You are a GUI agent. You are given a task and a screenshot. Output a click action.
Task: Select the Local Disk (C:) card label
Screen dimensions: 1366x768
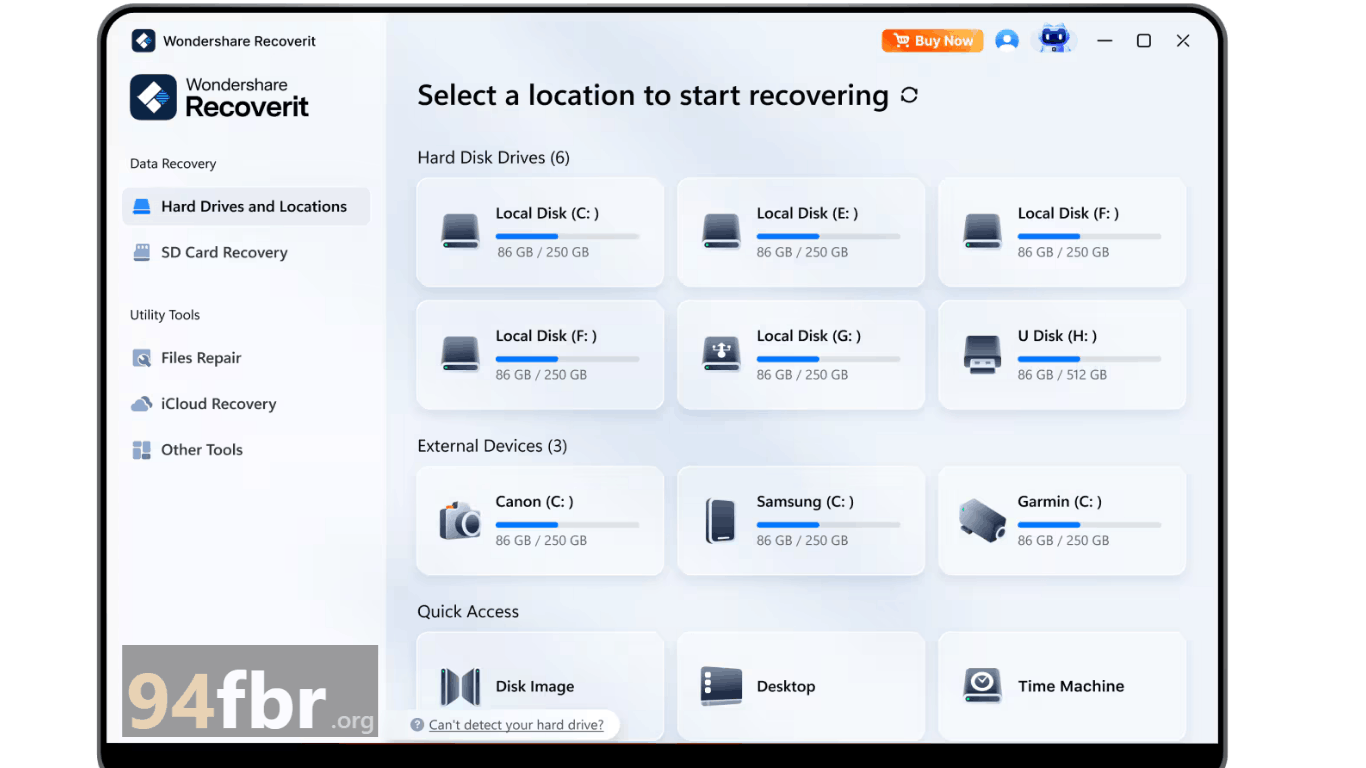pyautogui.click(x=547, y=213)
